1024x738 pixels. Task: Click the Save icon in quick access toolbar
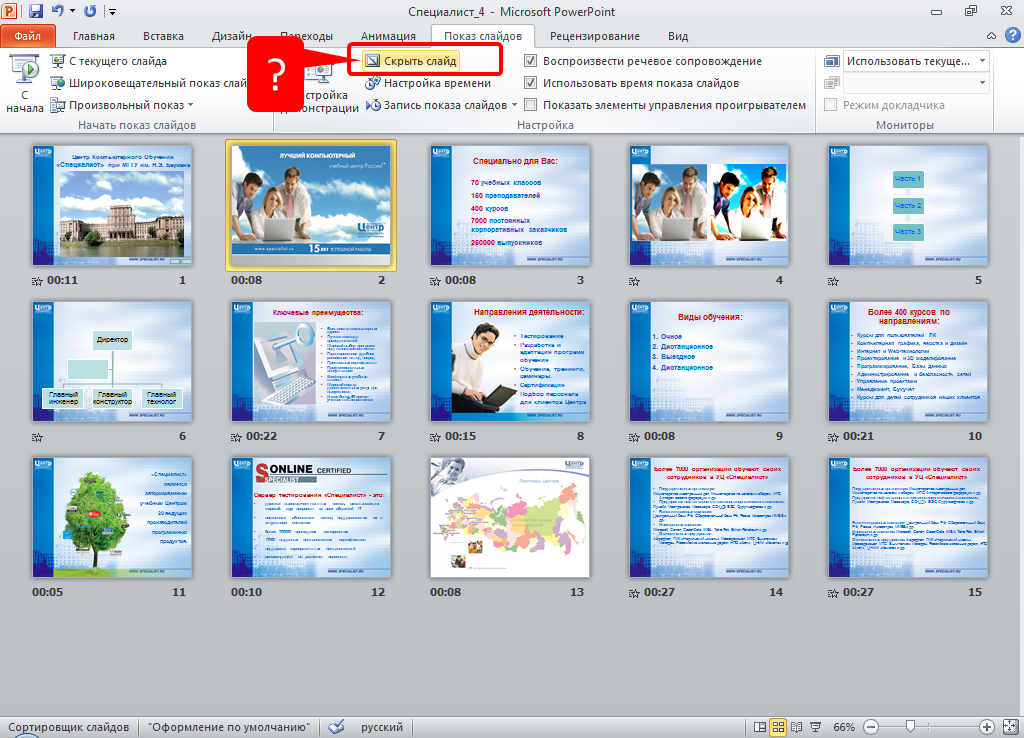pyautogui.click(x=36, y=12)
